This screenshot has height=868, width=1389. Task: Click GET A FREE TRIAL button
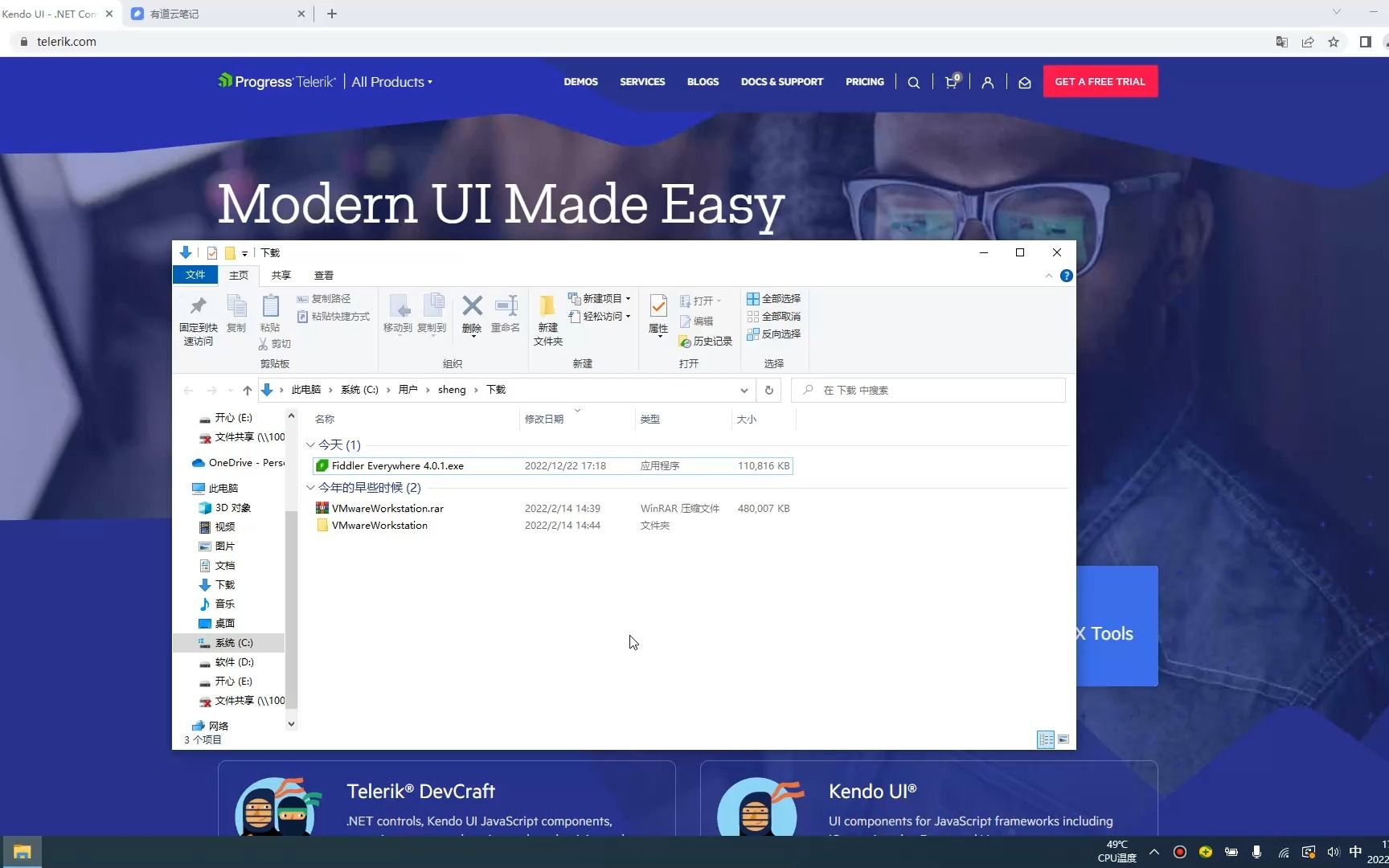pyautogui.click(x=1100, y=81)
